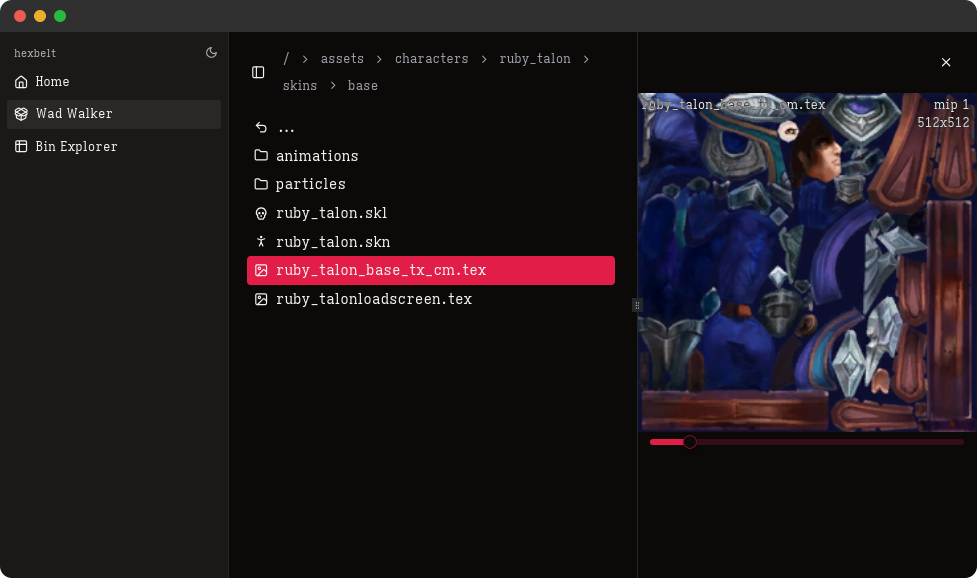Screen dimensions: 977x578
Task: Click the mip level slider handle
Action: pyautogui.click(x=690, y=442)
